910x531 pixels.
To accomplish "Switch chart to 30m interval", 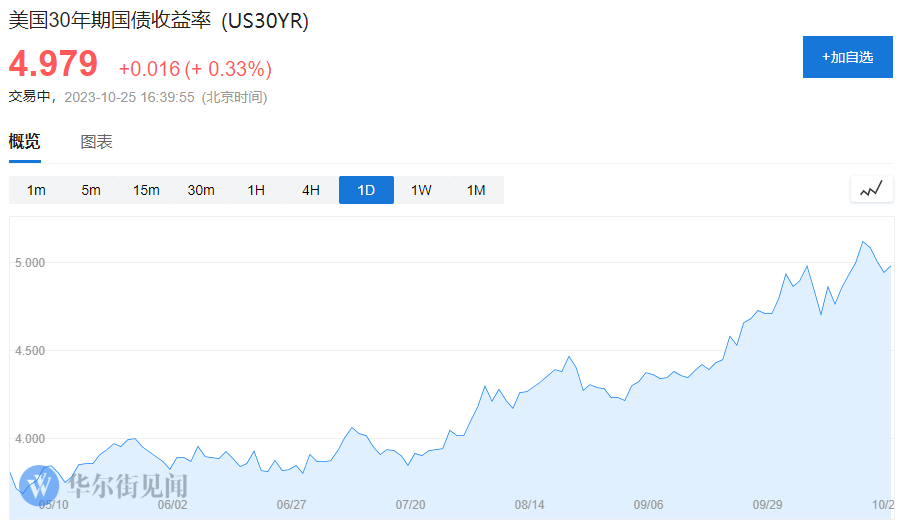I will (201, 190).
